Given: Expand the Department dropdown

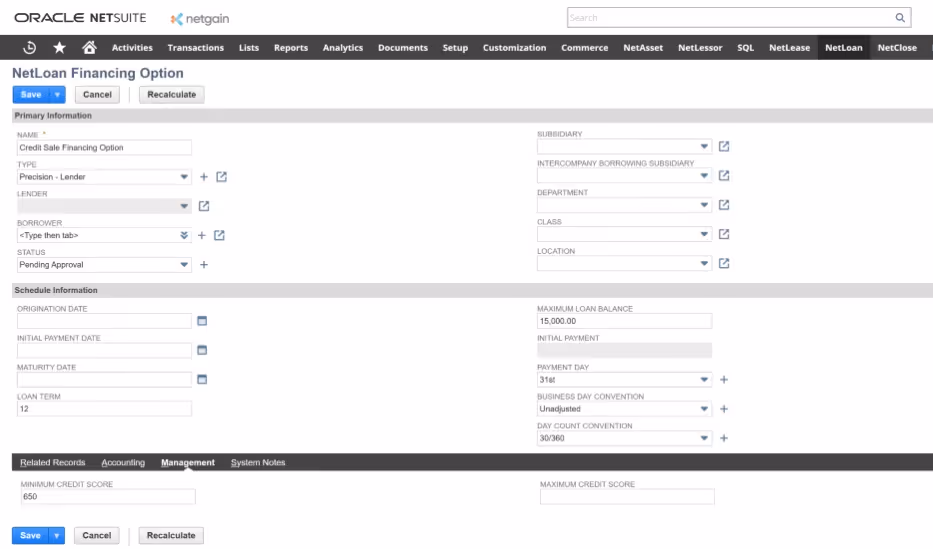Looking at the screenshot, I should [704, 205].
